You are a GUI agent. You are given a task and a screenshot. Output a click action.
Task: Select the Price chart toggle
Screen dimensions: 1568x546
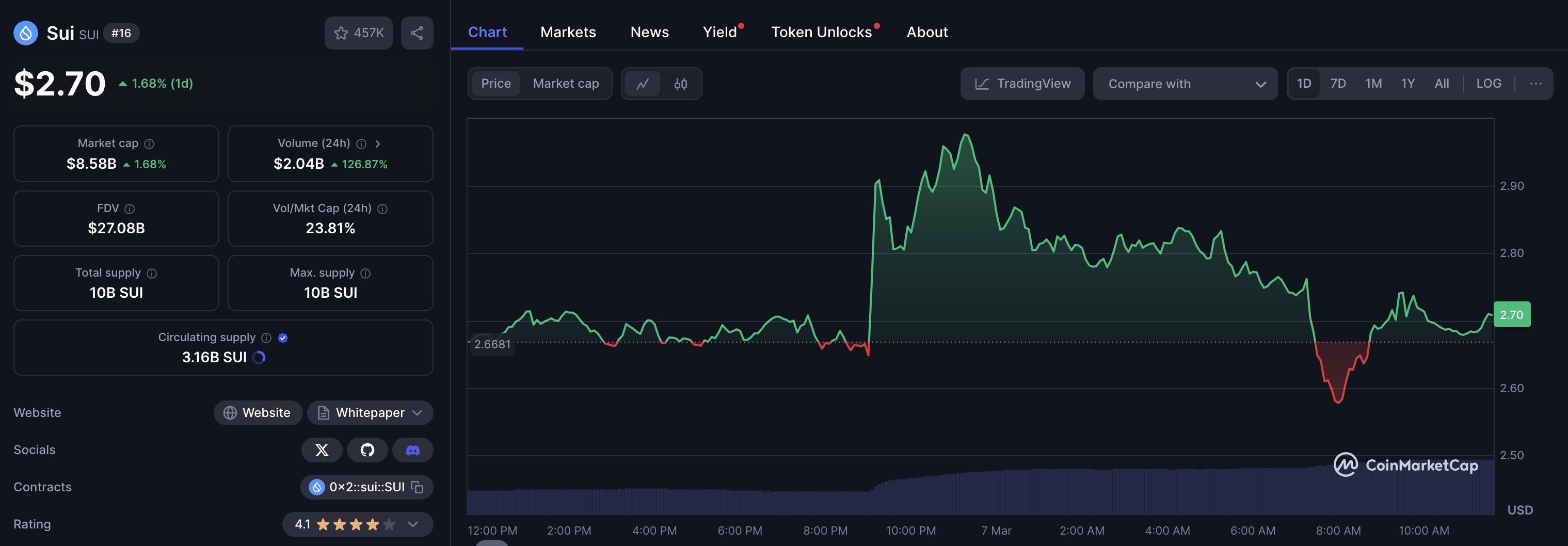[495, 84]
